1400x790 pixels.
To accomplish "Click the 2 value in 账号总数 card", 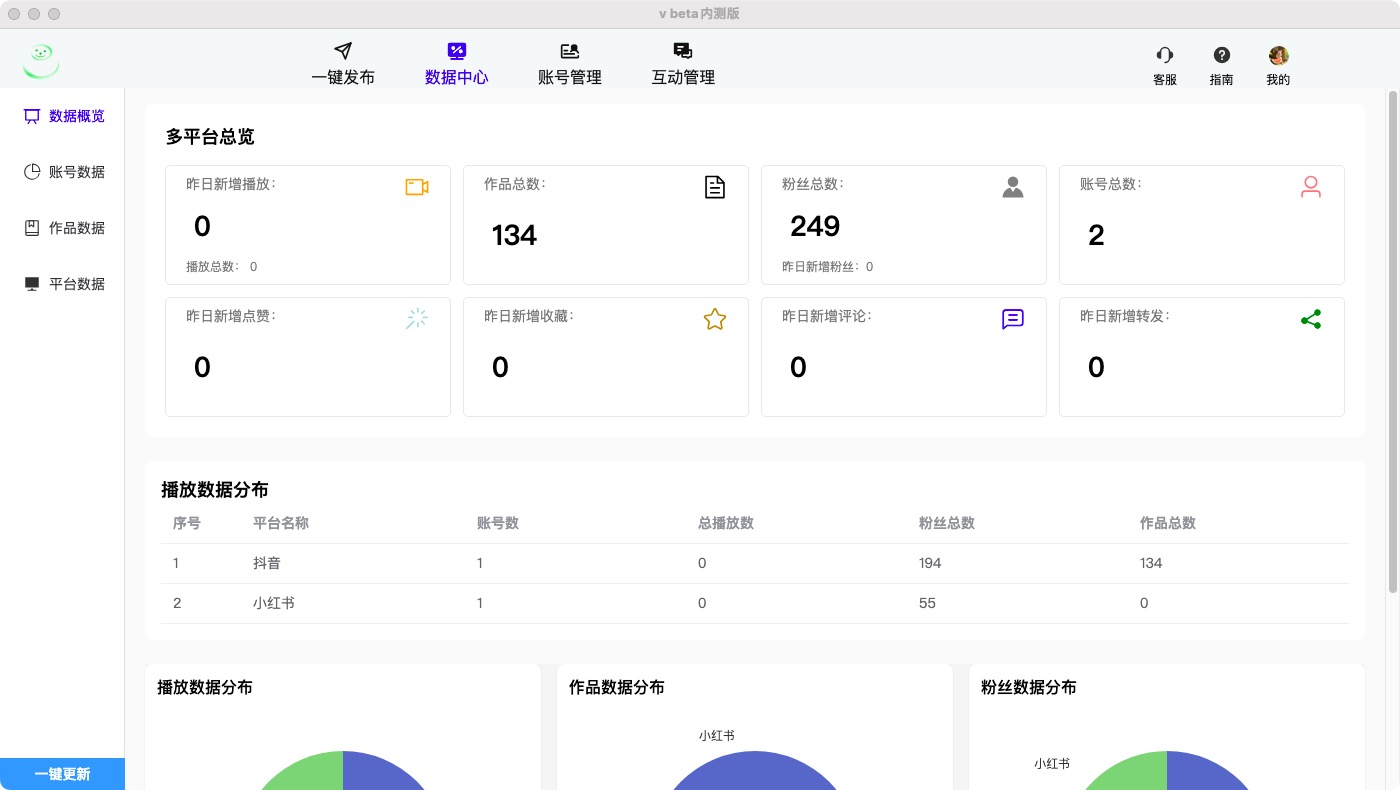I will pos(1096,235).
